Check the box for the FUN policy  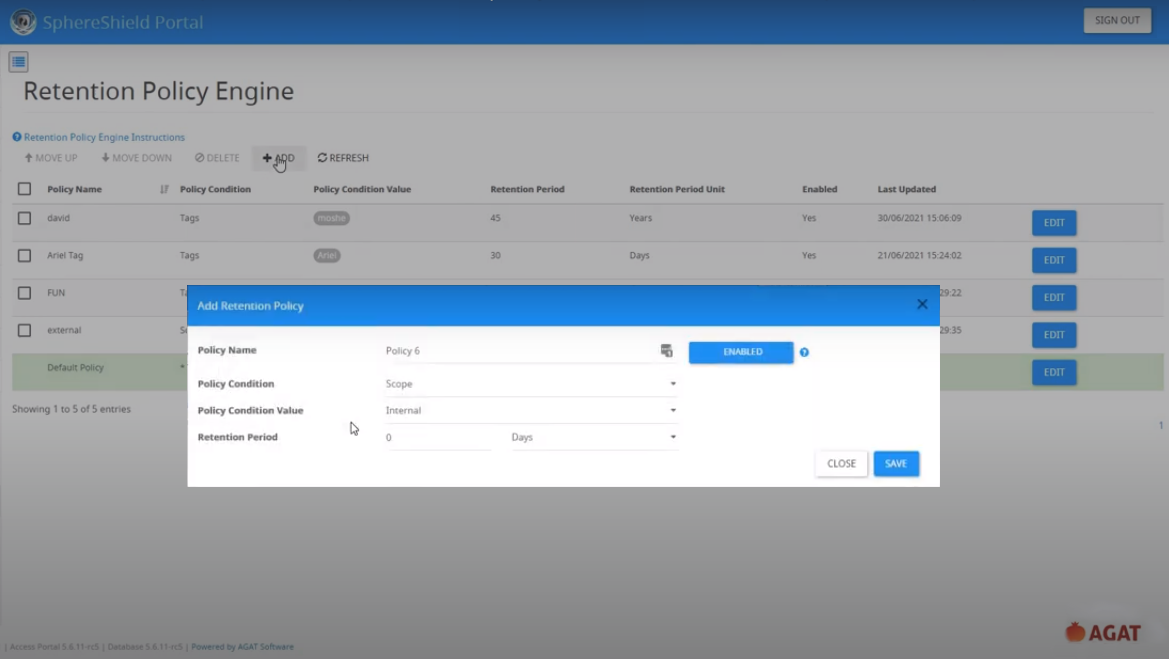(x=25, y=293)
